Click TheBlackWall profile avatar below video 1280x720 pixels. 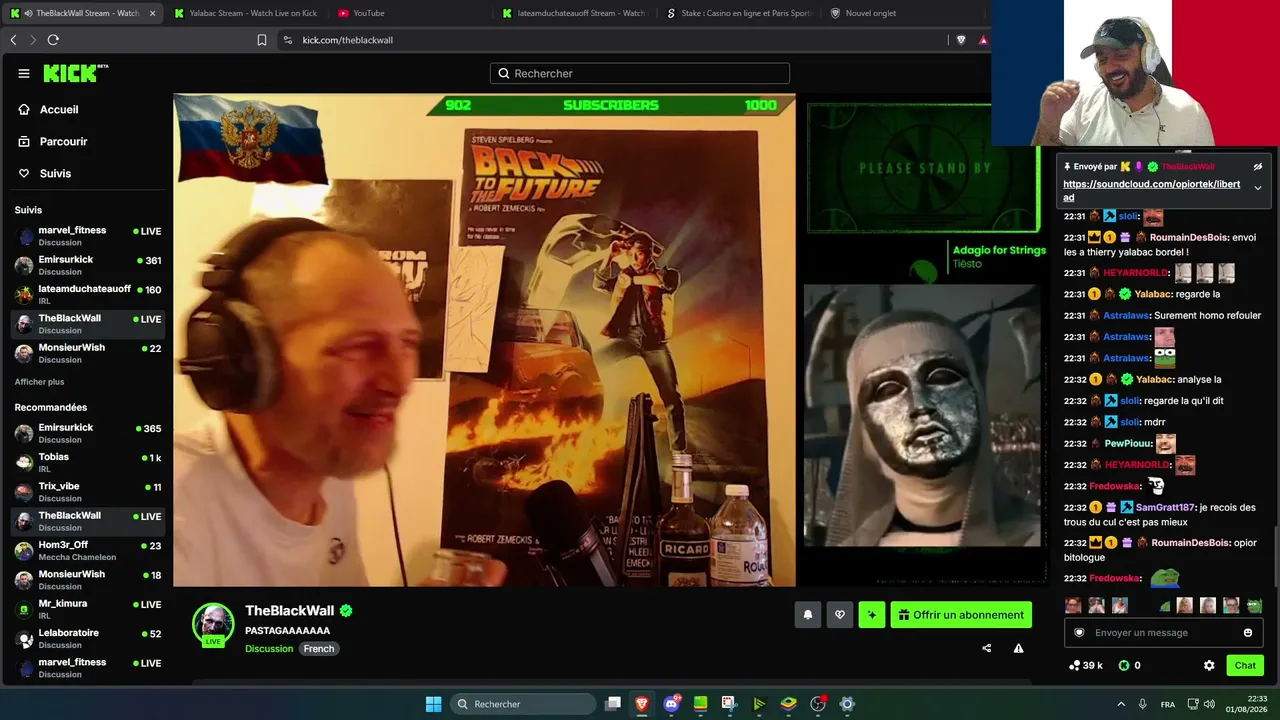(213, 624)
